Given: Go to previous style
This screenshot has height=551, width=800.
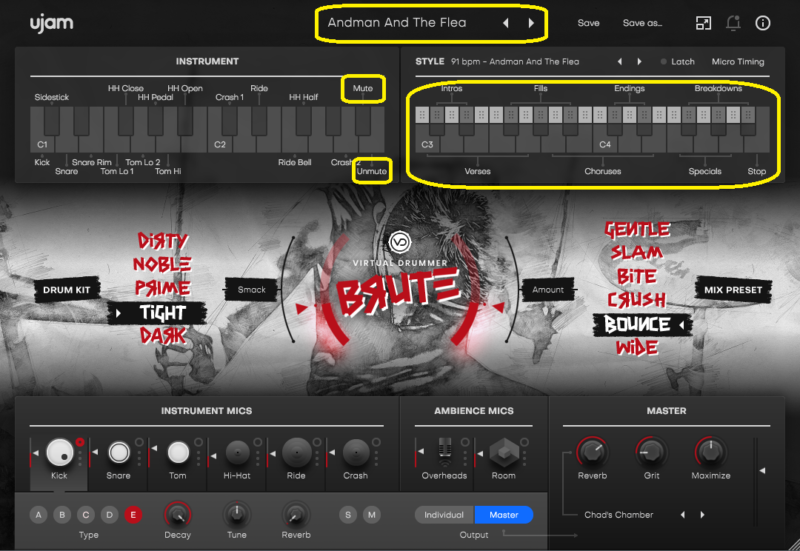Looking at the screenshot, I should click(619, 62).
